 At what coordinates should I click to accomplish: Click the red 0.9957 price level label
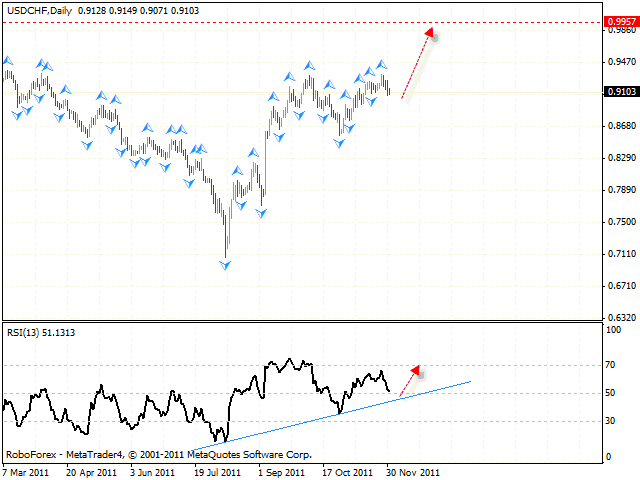[619, 20]
